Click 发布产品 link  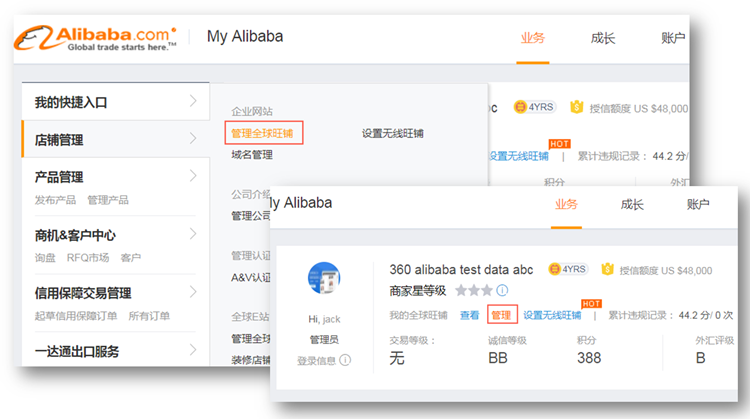(55, 200)
